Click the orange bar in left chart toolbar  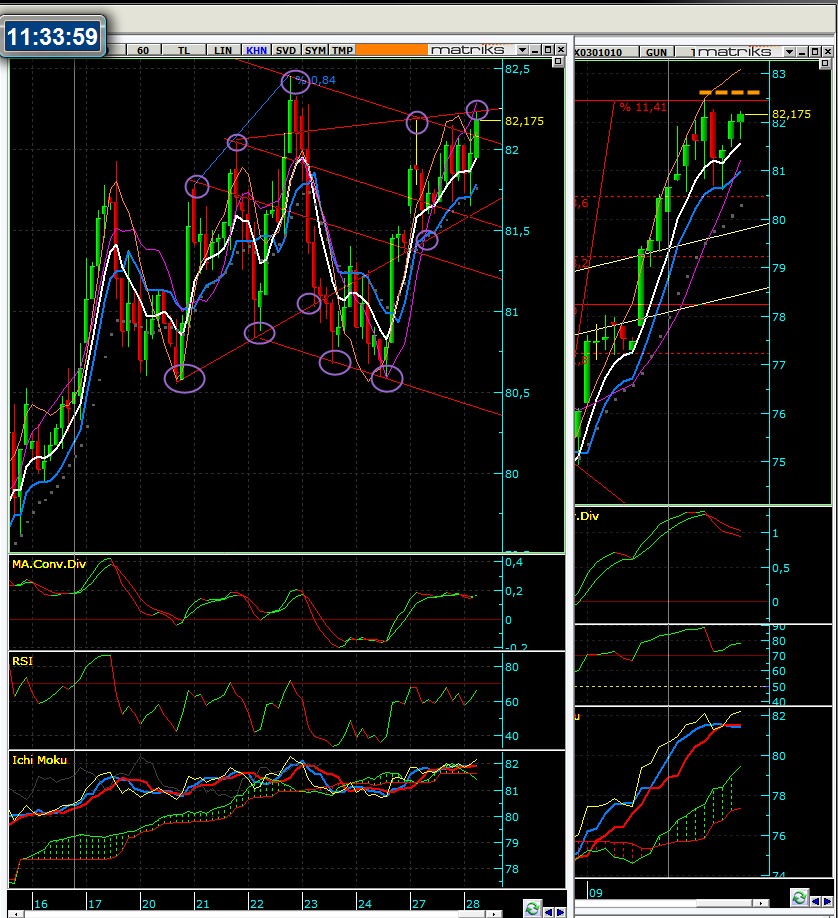click(x=390, y=50)
